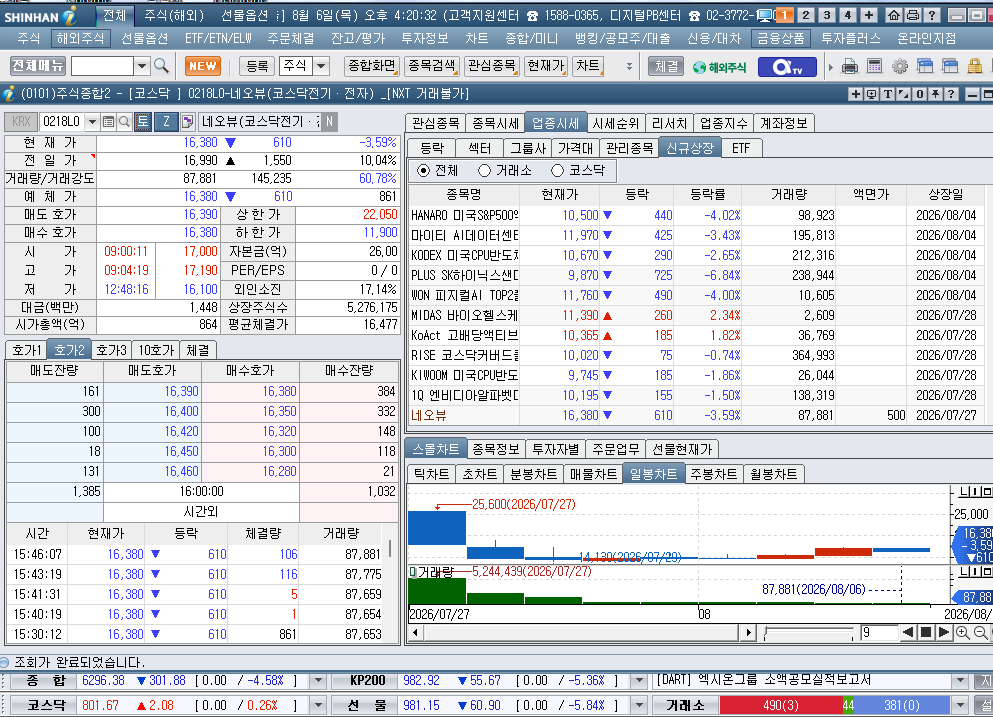Select the 네오뷰 row in the new listings table
This screenshot has height=717, width=993.
pyautogui.click(x=696, y=416)
